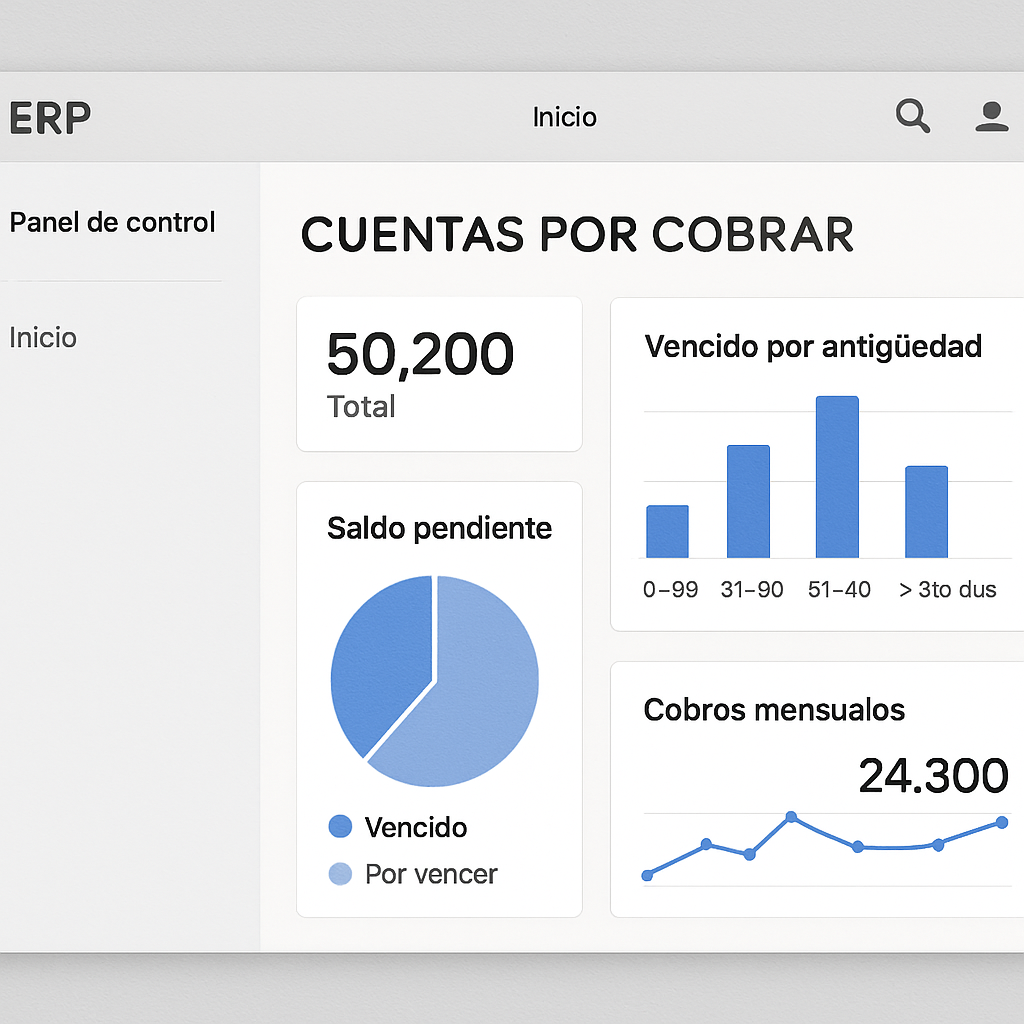This screenshot has width=1024, height=1024.
Task: Select the 31–90 aging bar
Action: click(x=748, y=501)
